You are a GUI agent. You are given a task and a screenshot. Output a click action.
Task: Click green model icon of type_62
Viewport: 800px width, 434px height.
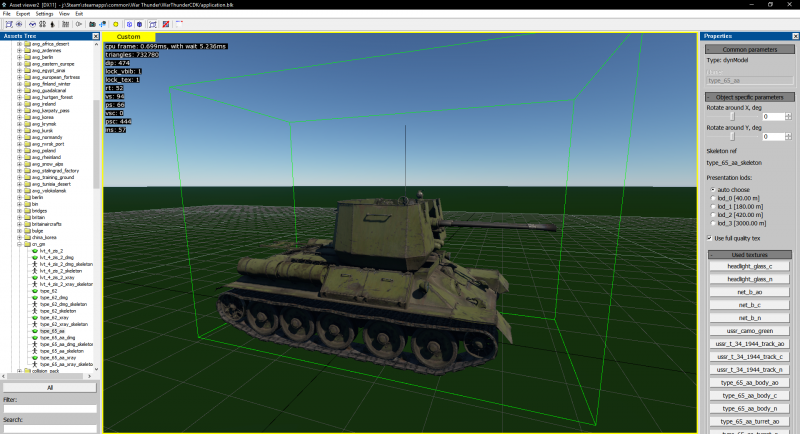tap(35, 291)
